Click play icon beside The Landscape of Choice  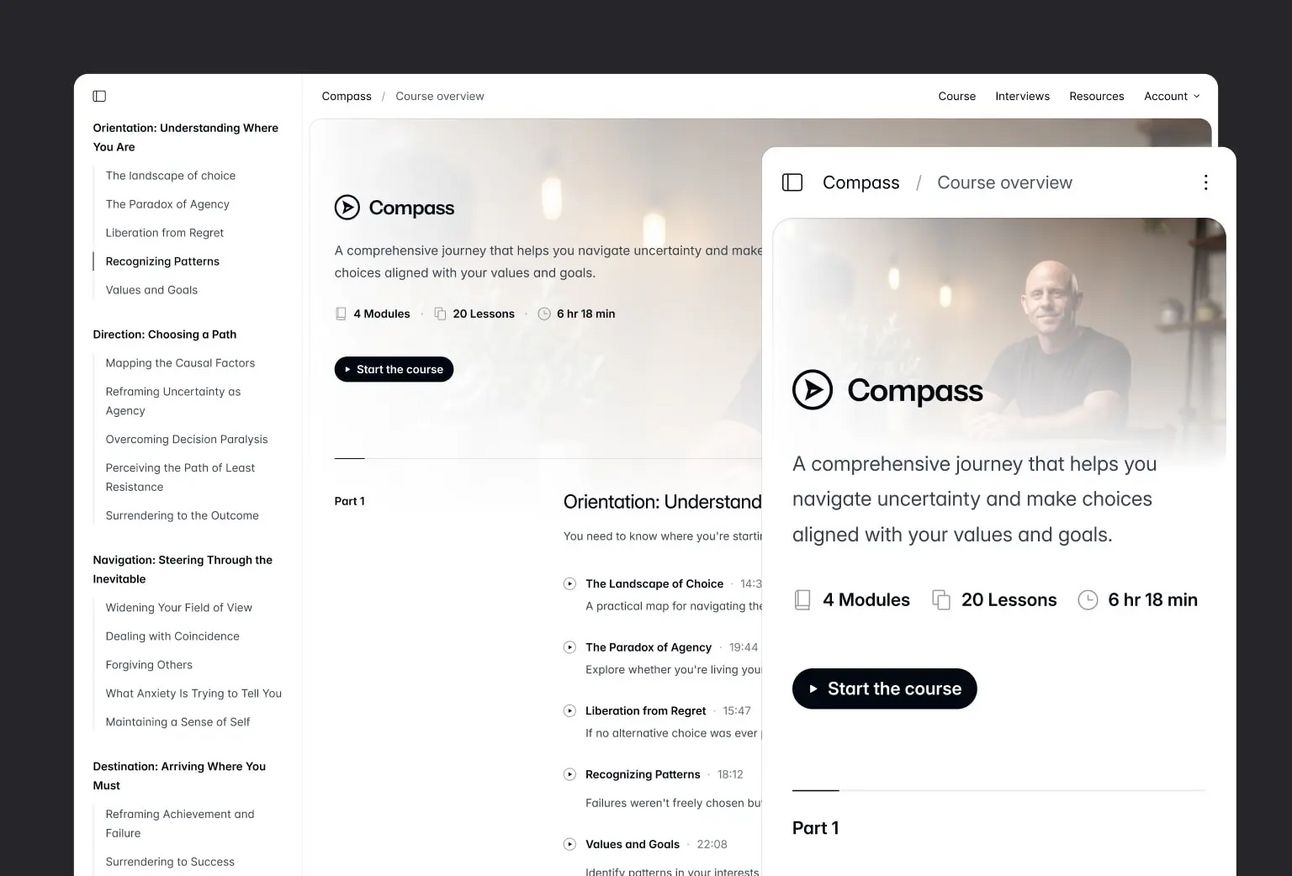[570, 584]
